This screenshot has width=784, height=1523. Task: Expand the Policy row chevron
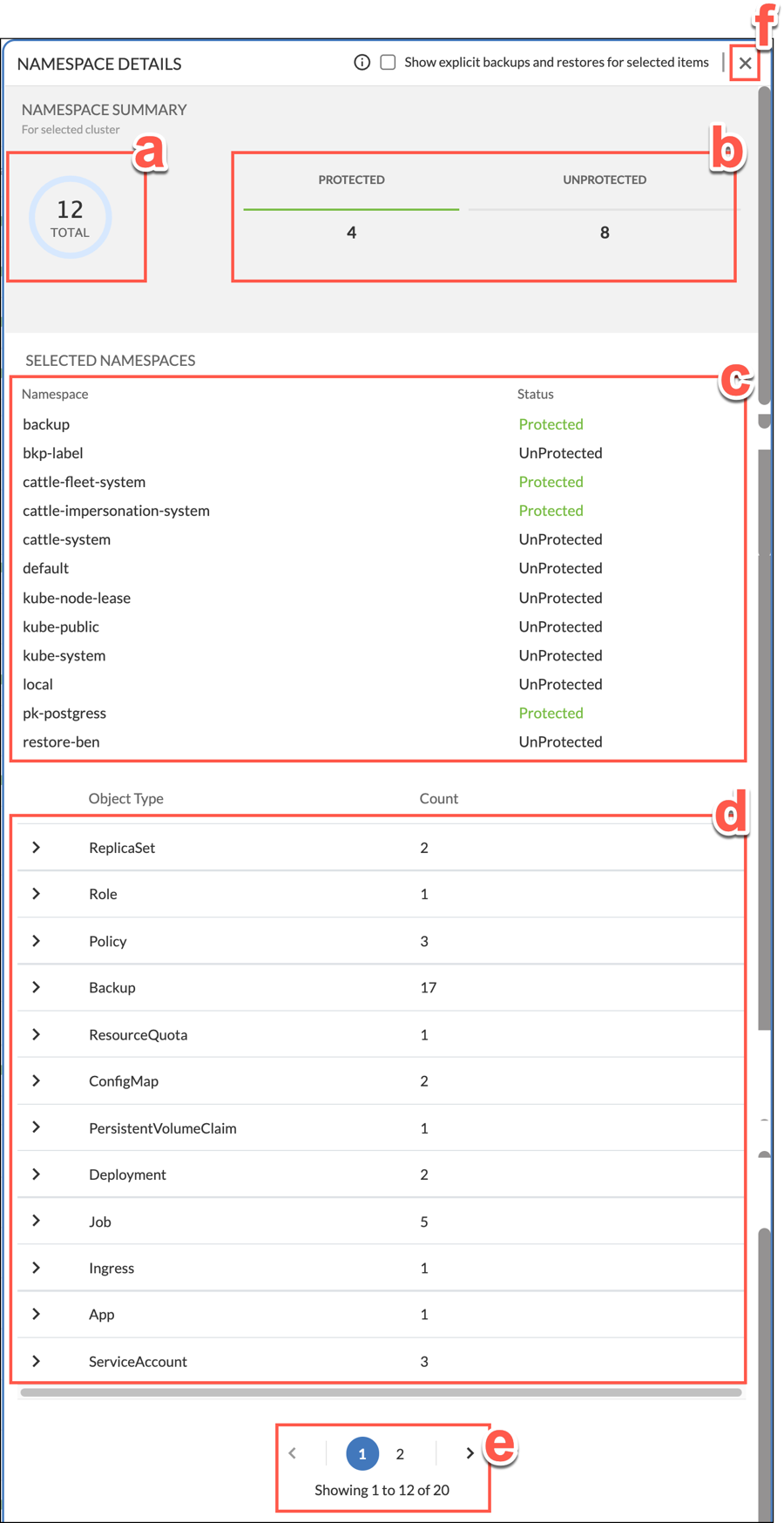tap(37, 941)
